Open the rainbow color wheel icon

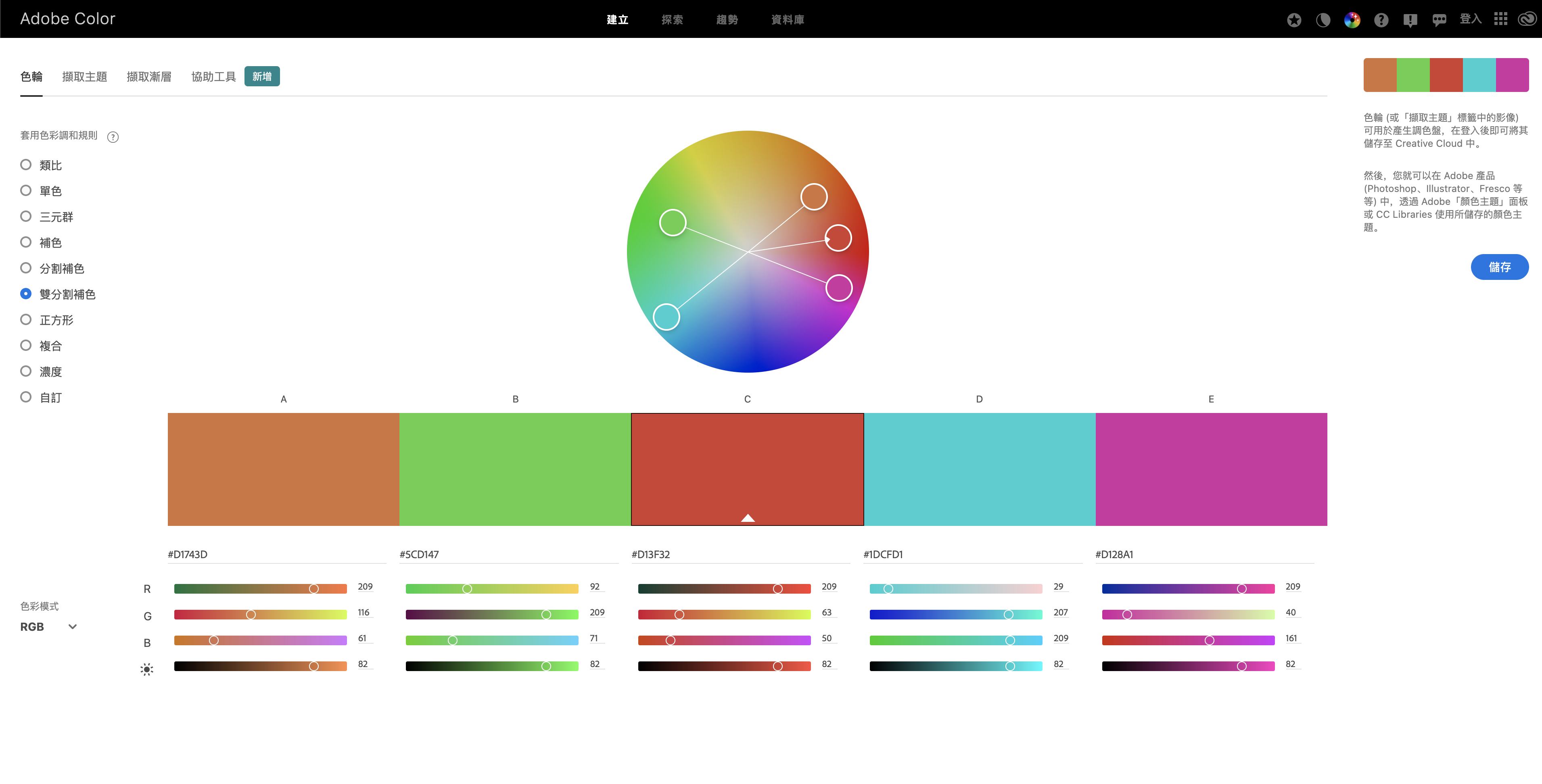coord(1352,20)
